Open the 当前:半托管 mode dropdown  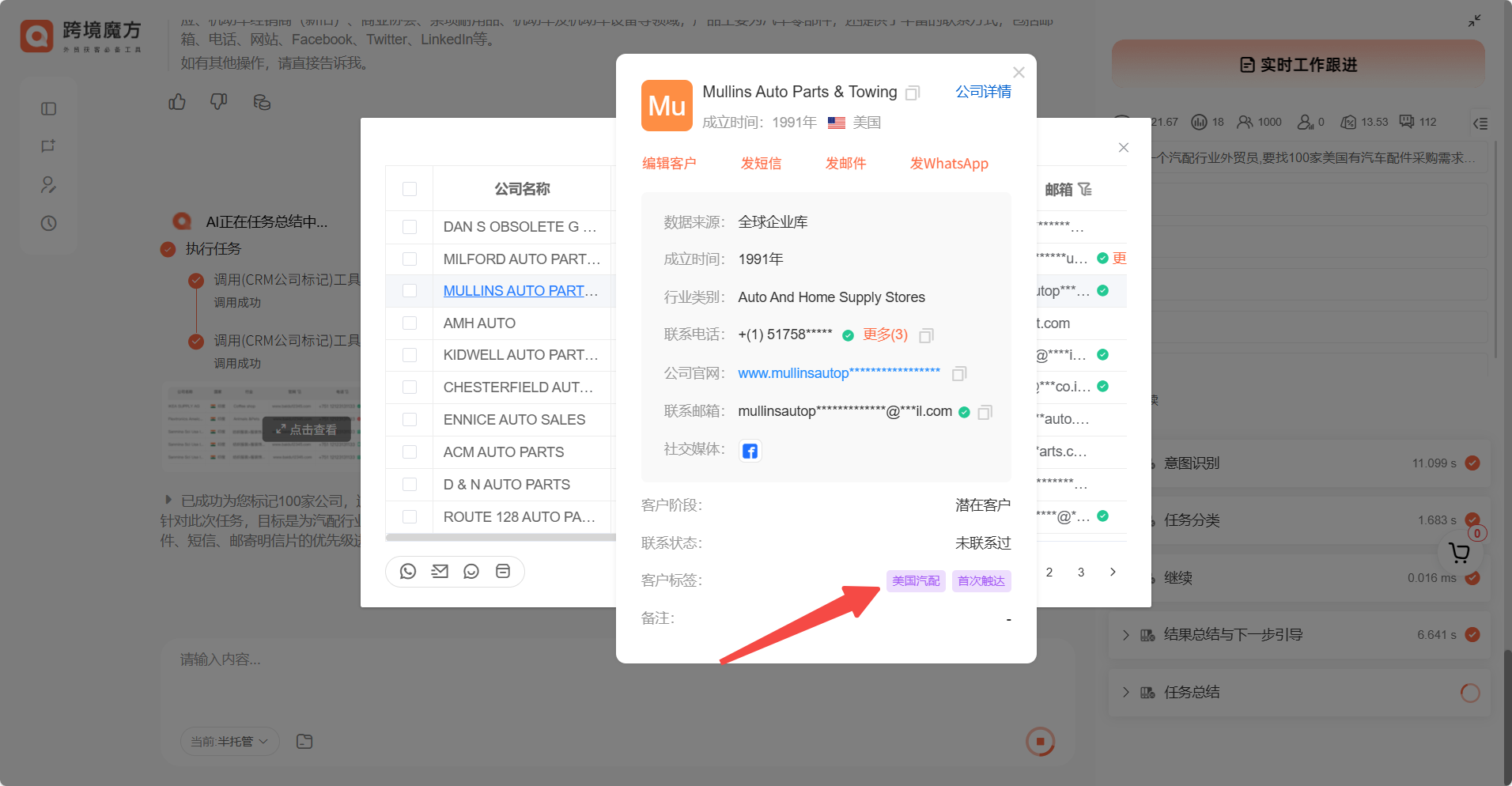click(229, 741)
